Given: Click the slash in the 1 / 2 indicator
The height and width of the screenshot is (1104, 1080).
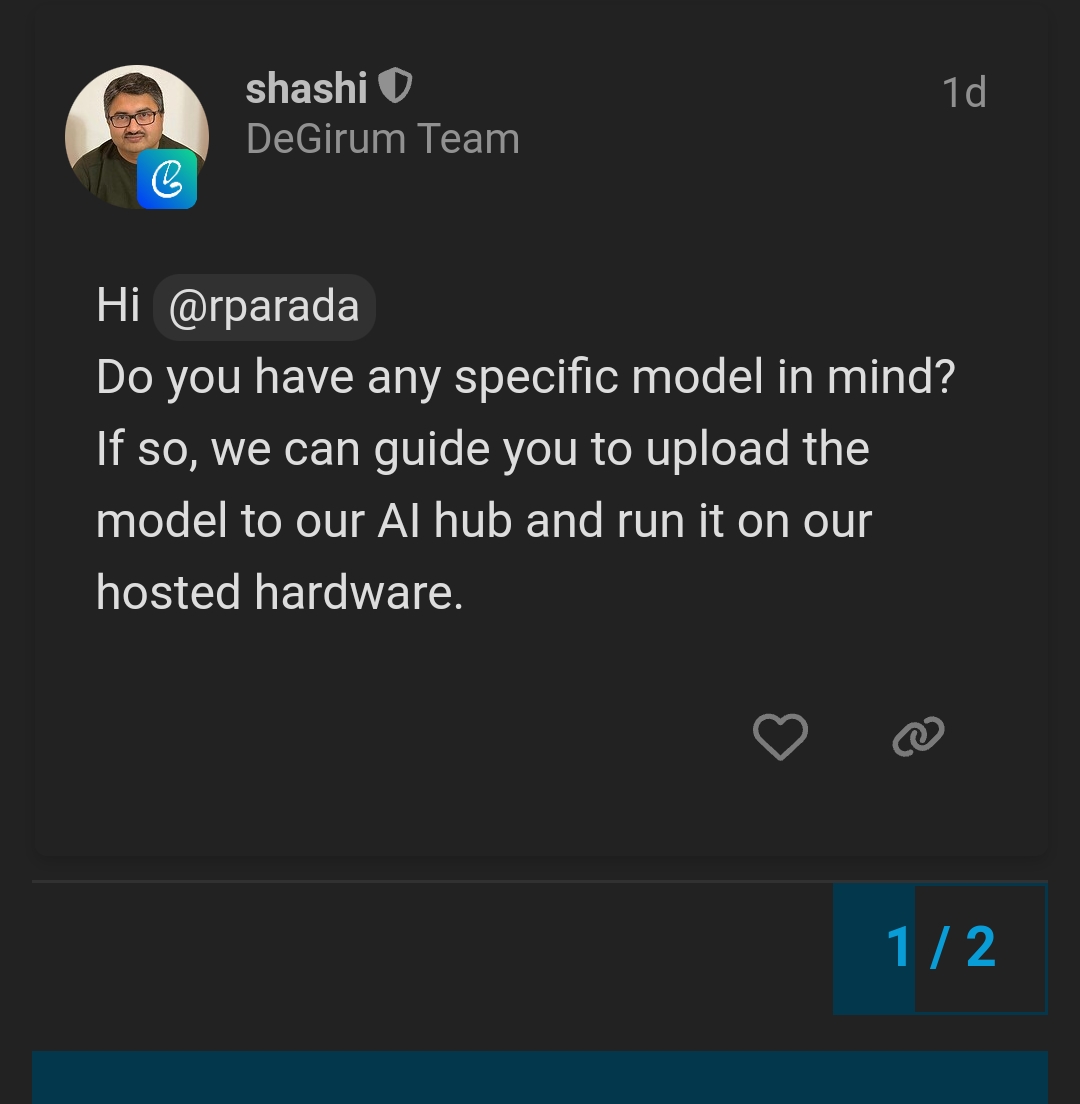Looking at the screenshot, I should click(x=939, y=947).
